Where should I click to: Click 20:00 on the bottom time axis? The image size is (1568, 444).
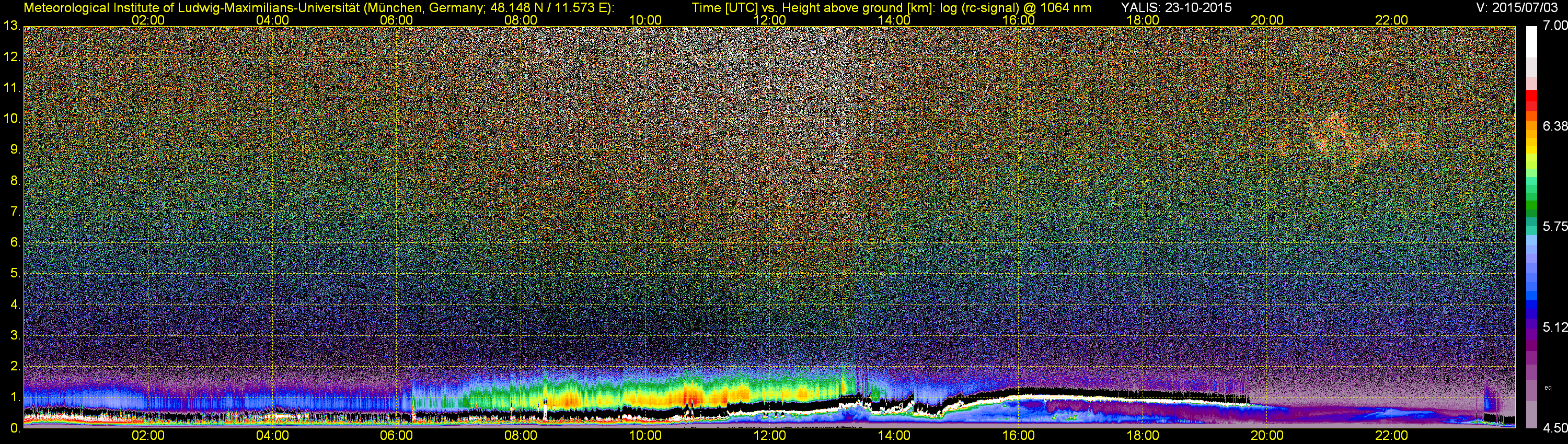1267,436
